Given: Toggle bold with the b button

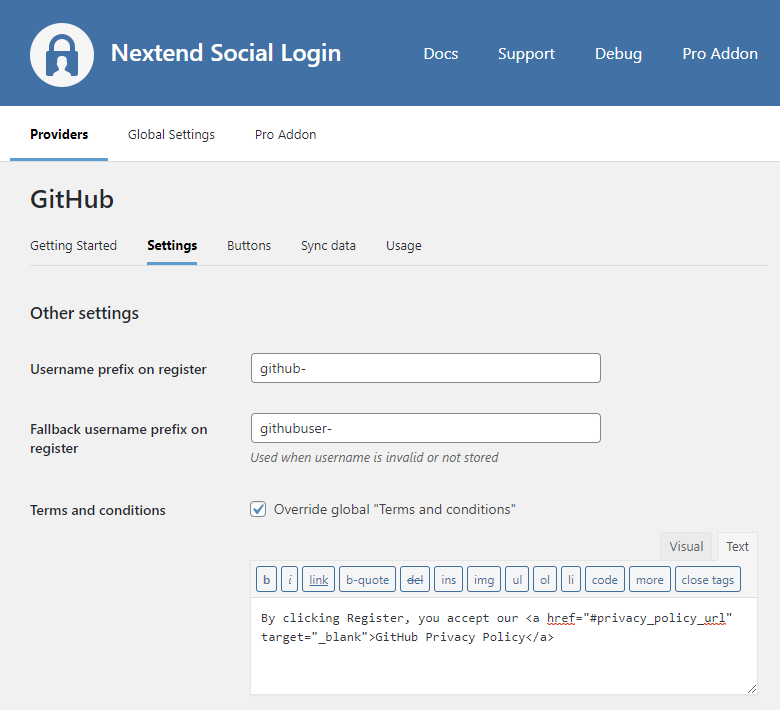Looking at the screenshot, I should pyautogui.click(x=266, y=579).
